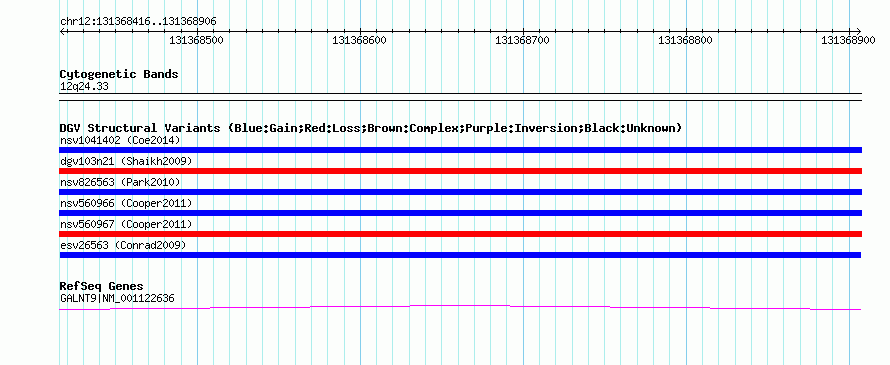890x365 pixels.
Task: Open the nsv560966 (Cooper2011) label
Action: coord(126,203)
